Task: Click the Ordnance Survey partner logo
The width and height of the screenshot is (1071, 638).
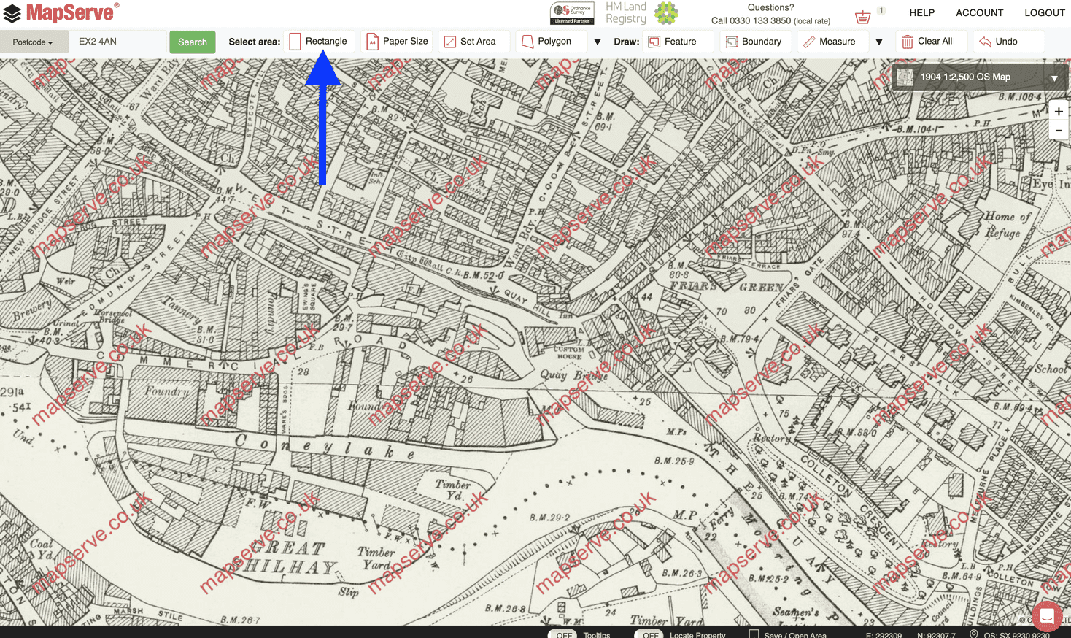Action: tap(572, 13)
